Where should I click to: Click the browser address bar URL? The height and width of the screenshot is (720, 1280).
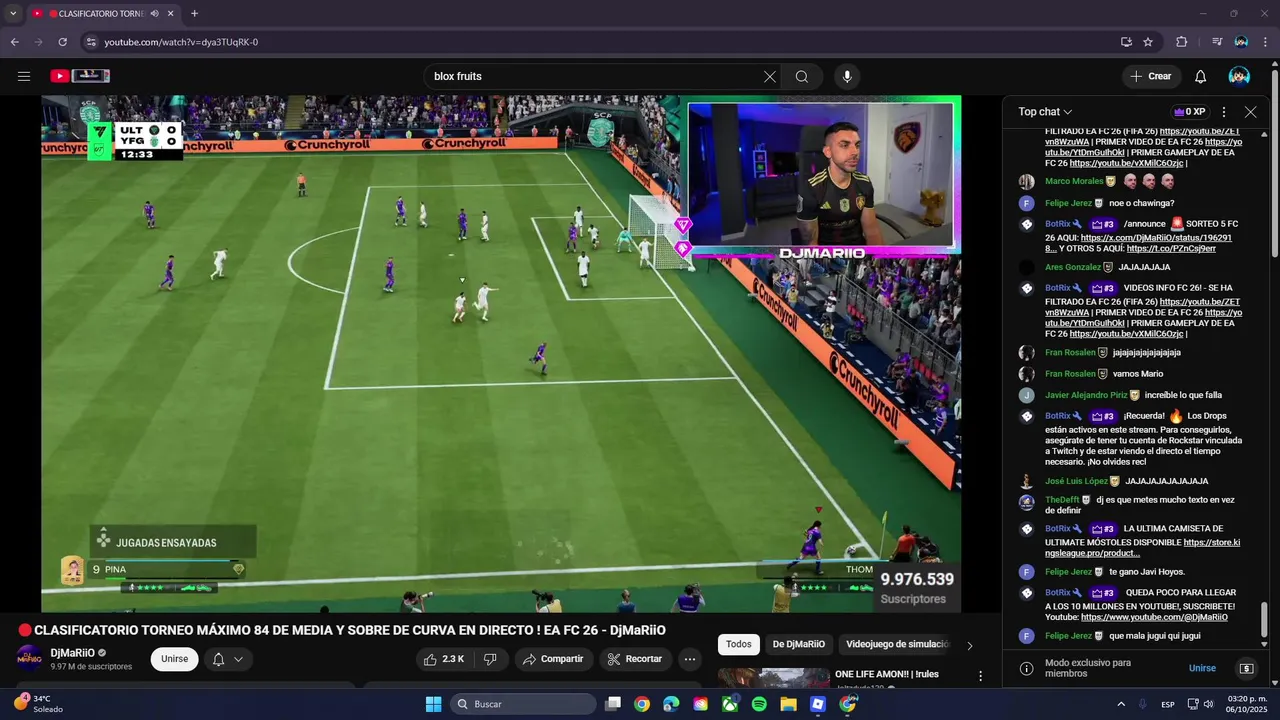[x=181, y=42]
